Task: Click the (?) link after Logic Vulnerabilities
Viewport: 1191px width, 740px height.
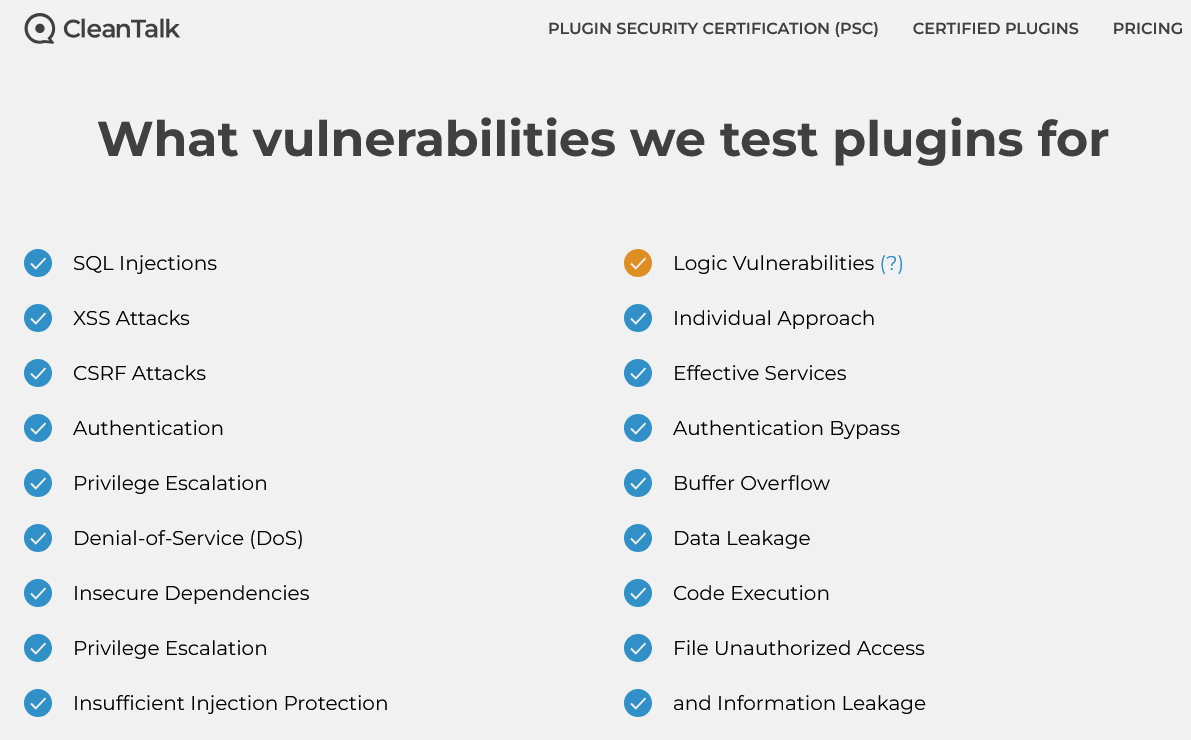Action: [892, 264]
